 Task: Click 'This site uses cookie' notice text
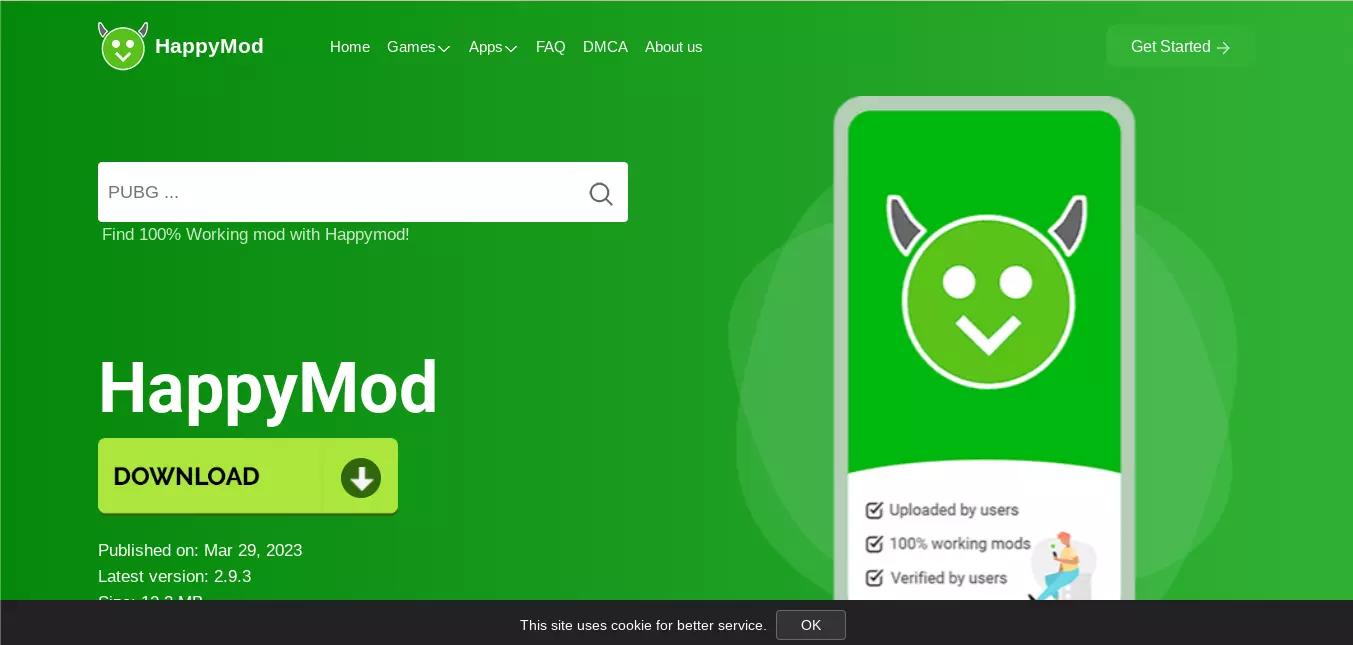[643, 625]
